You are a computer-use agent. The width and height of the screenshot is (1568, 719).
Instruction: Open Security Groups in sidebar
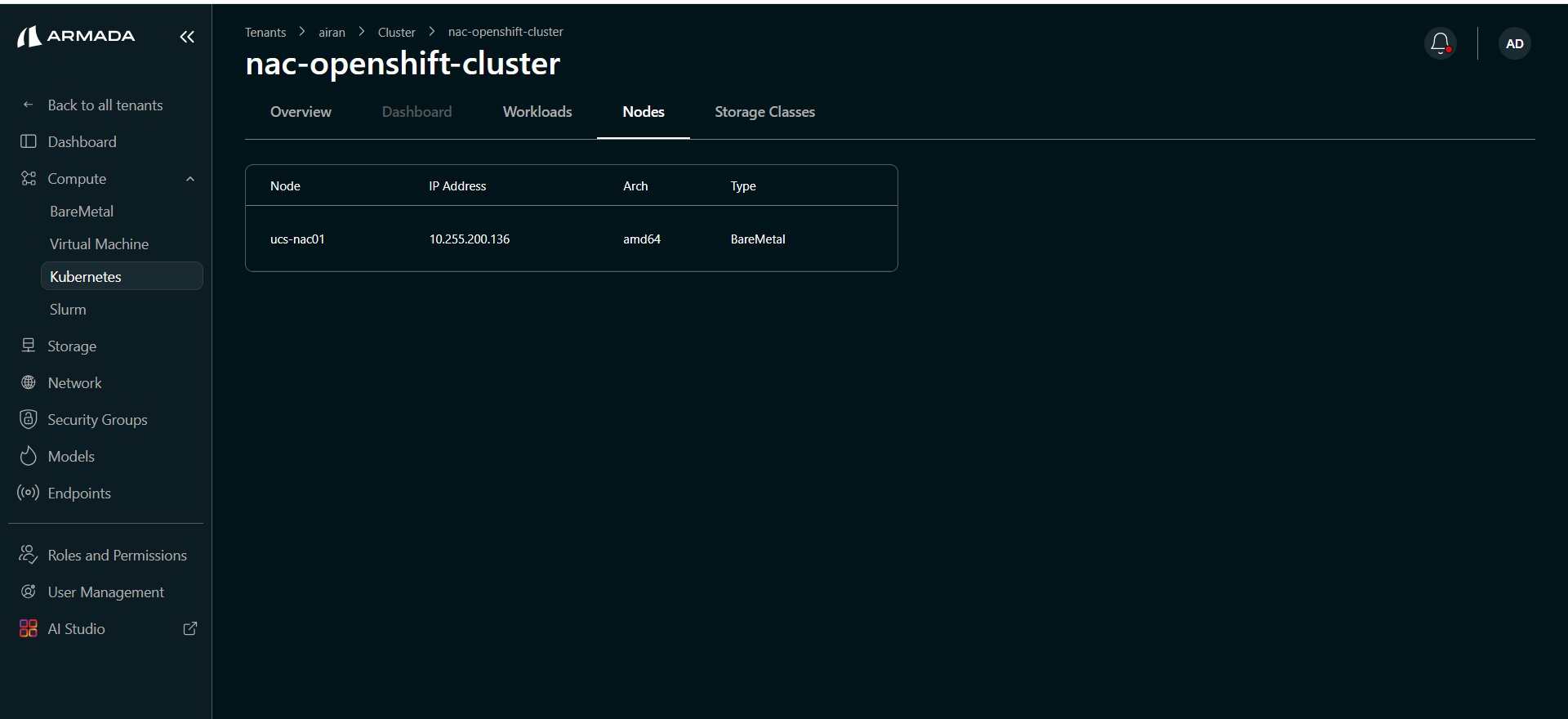(97, 420)
